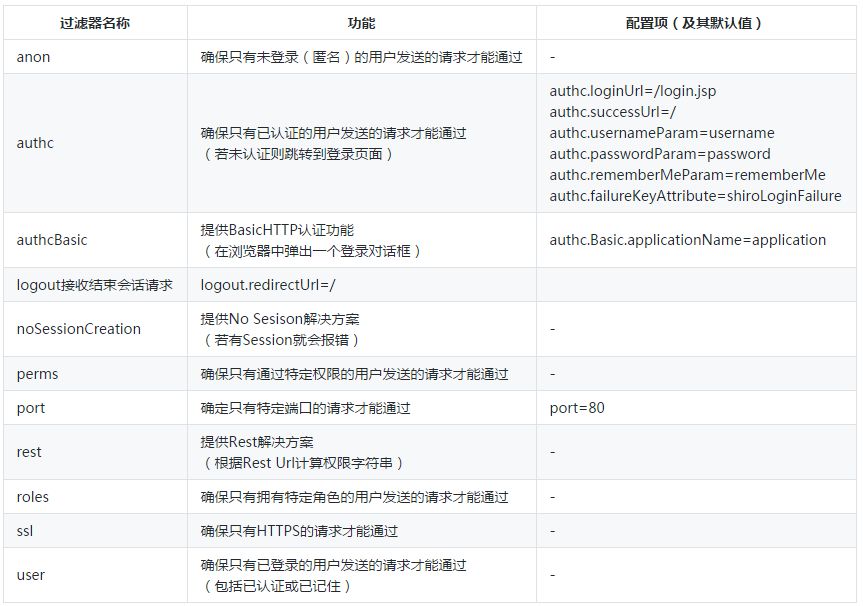Screen dimensions: 863x606
Task: Click text authc.usernameParam=username
Action: [x=662, y=133]
